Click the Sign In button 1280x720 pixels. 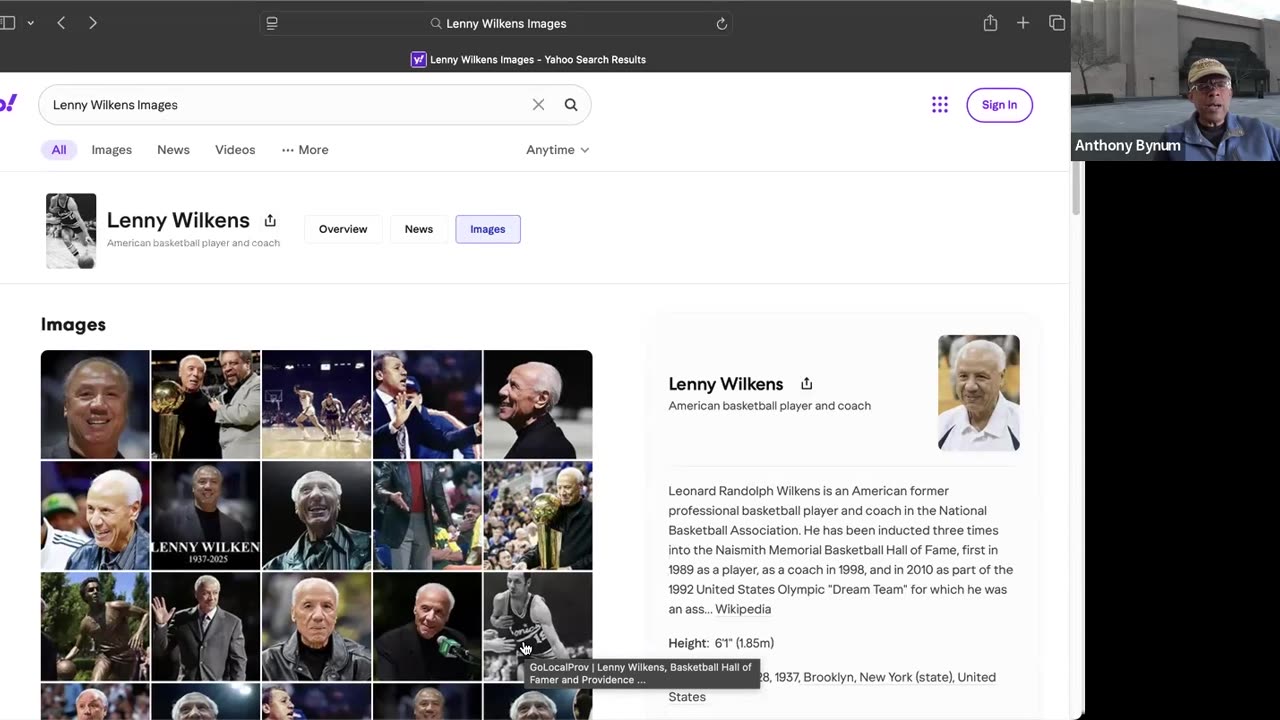pyautogui.click(x=999, y=105)
